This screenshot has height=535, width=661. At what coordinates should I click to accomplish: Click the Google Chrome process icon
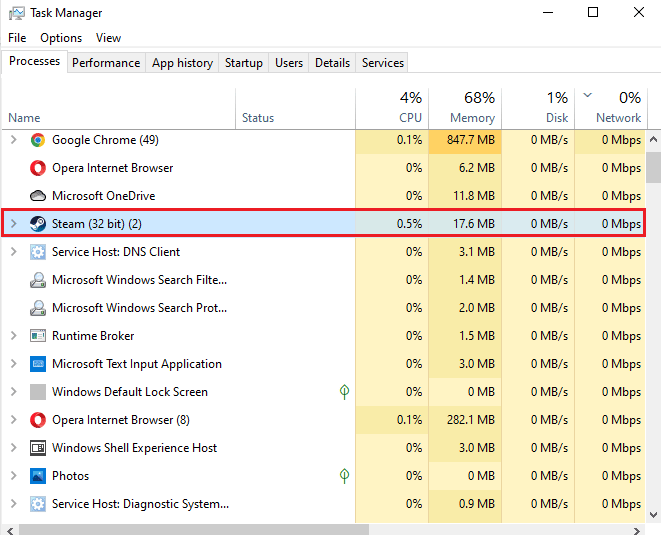click(x=38, y=140)
